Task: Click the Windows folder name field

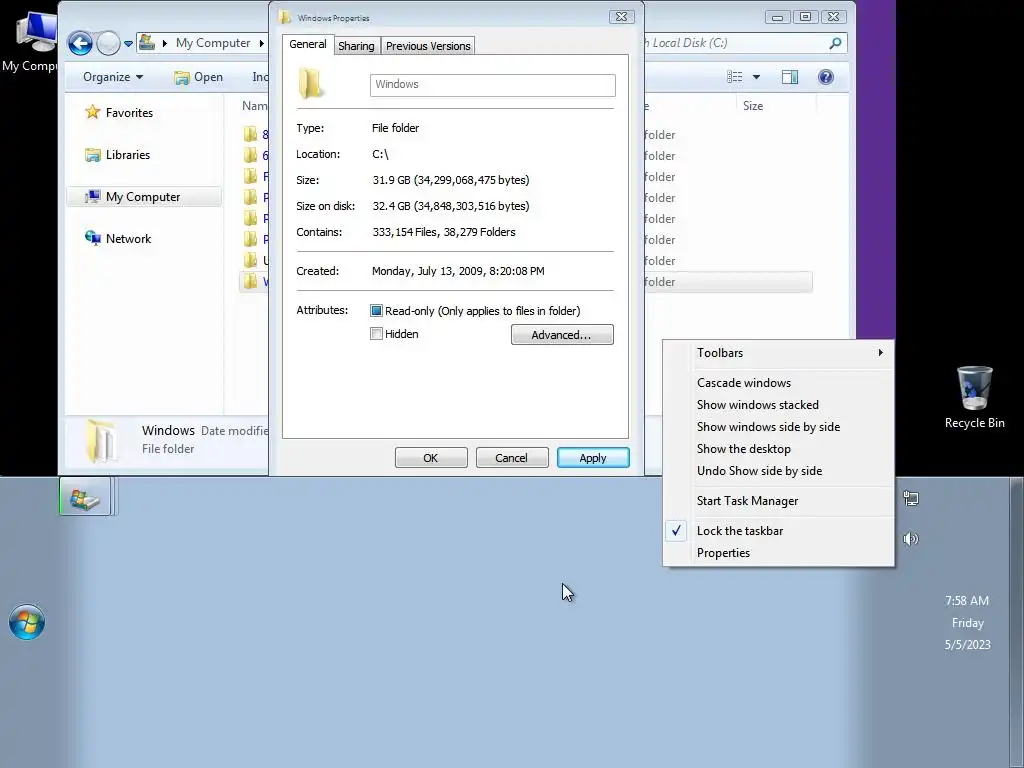Action: click(492, 85)
